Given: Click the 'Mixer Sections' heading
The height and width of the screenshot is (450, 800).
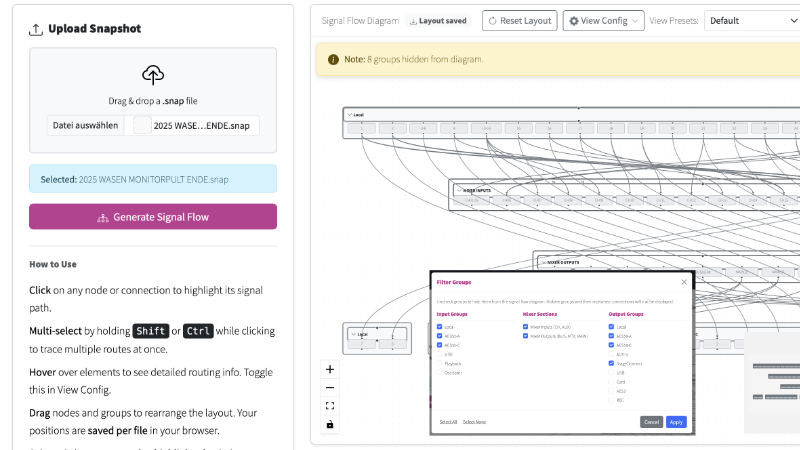Looking at the screenshot, I should [x=540, y=314].
